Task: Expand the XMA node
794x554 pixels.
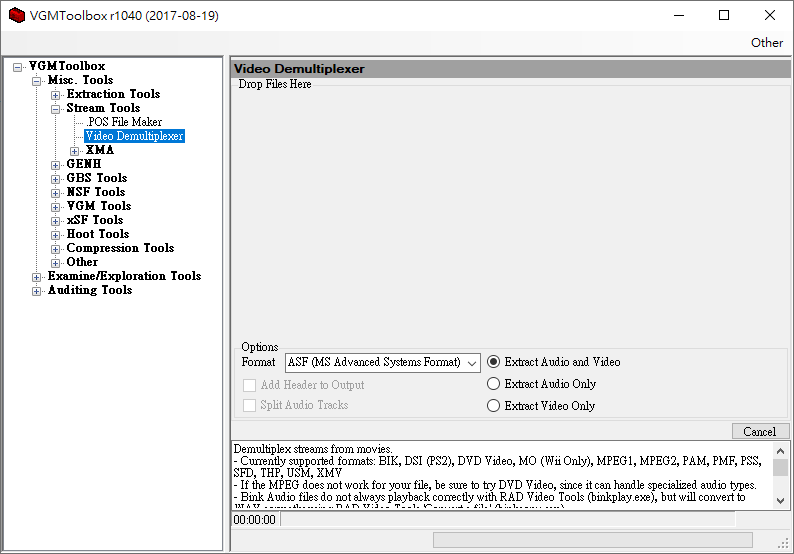Action: pos(74,151)
